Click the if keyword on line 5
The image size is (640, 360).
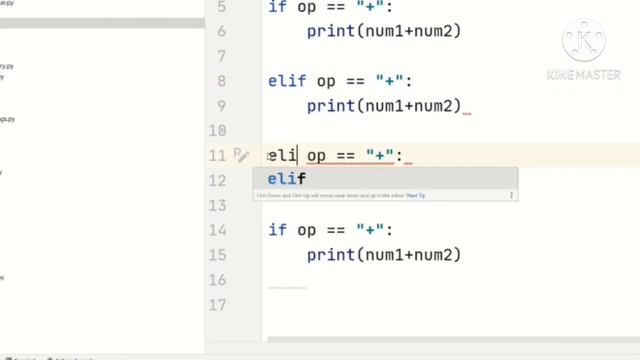[278, 7]
